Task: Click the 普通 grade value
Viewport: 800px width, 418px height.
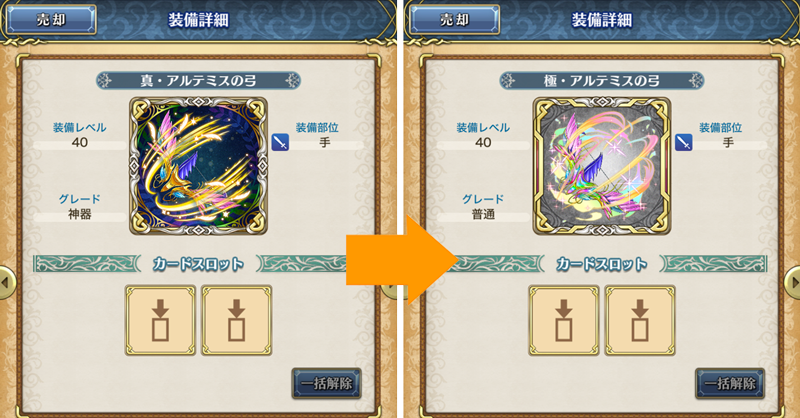Action: tap(483, 214)
